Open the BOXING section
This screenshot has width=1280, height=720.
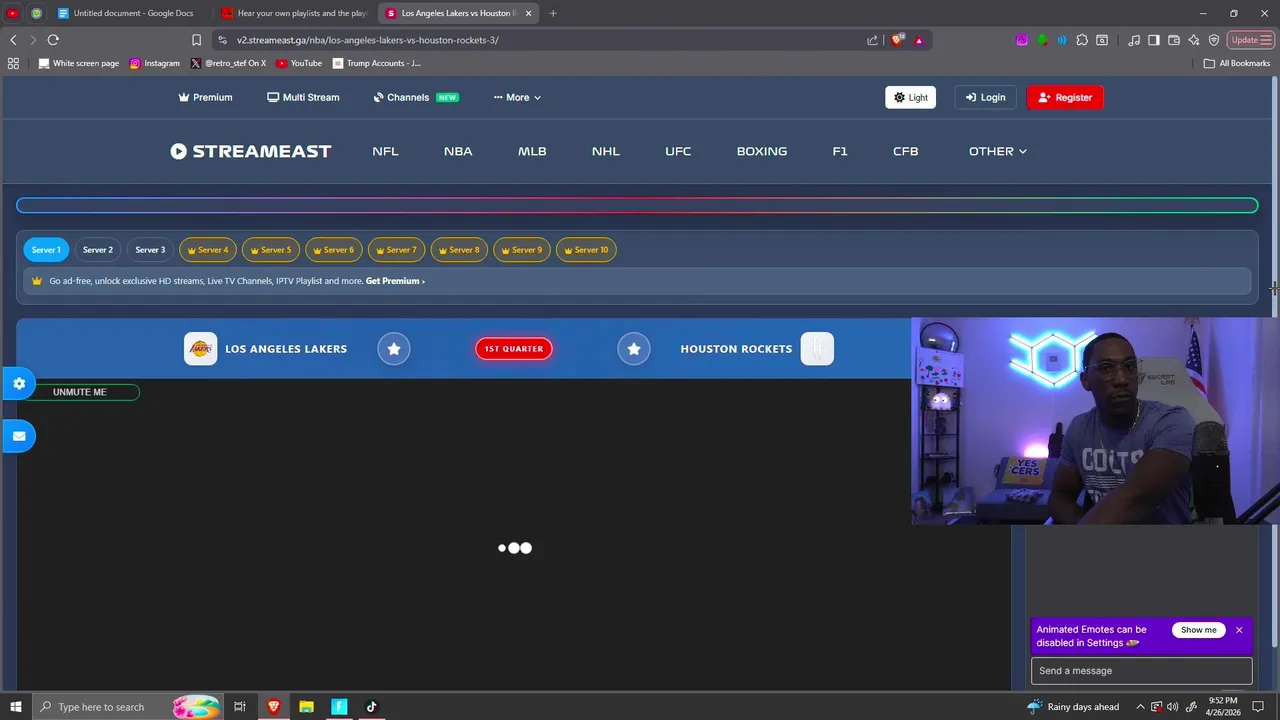762,151
